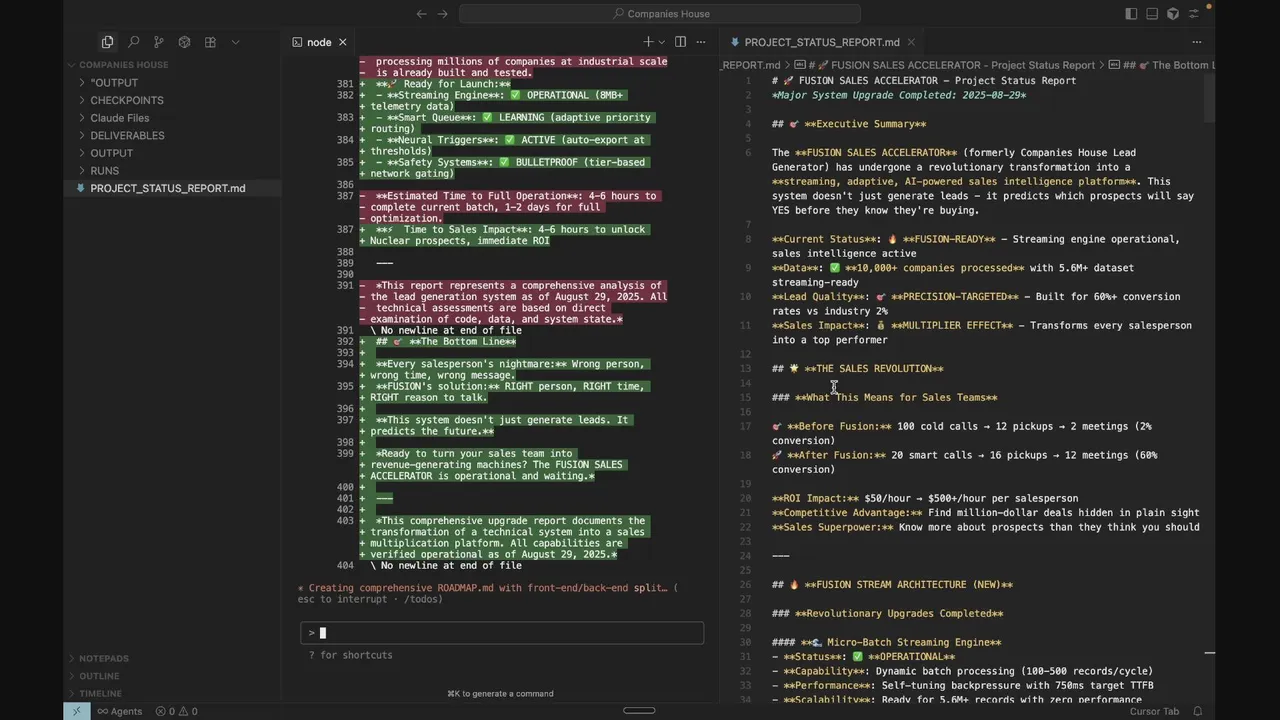Click Cursor Tab status bar item

click(x=1154, y=711)
